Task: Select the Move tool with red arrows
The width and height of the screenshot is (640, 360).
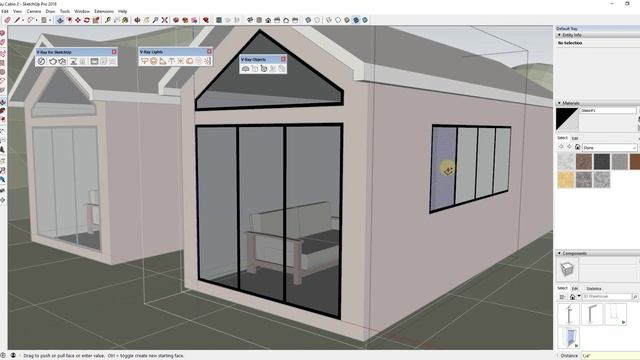Action: click(x=78, y=20)
